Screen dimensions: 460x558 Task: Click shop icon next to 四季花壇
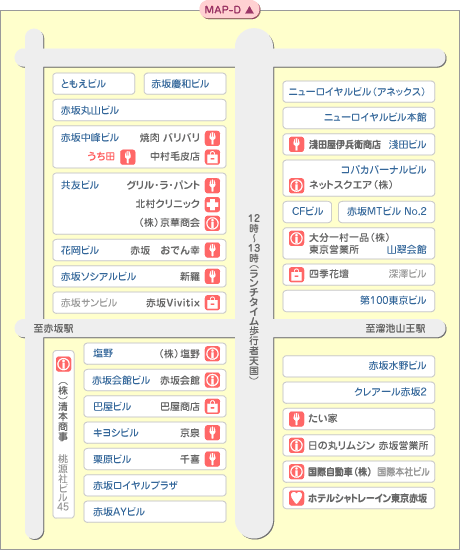click(x=296, y=274)
